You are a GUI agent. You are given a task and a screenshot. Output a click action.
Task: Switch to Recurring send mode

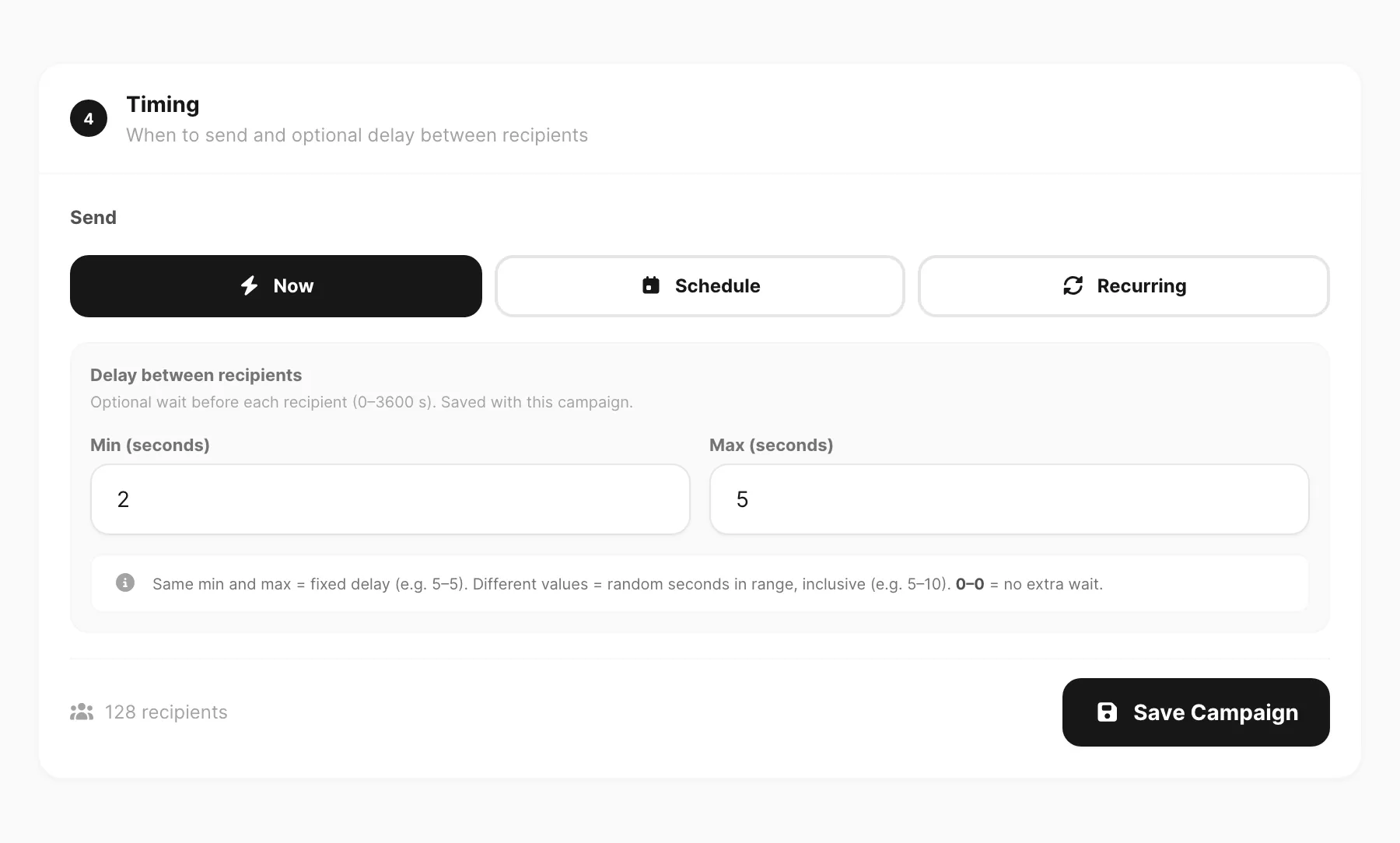pos(1124,286)
